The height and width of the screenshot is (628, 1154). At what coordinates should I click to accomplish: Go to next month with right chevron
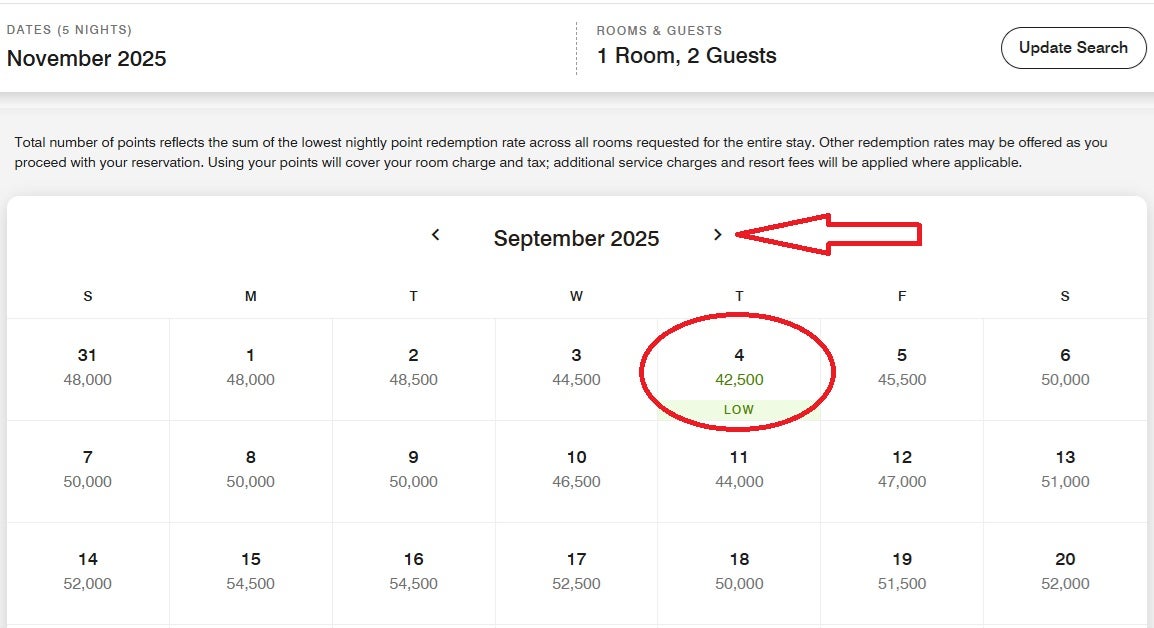click(718, 235)
